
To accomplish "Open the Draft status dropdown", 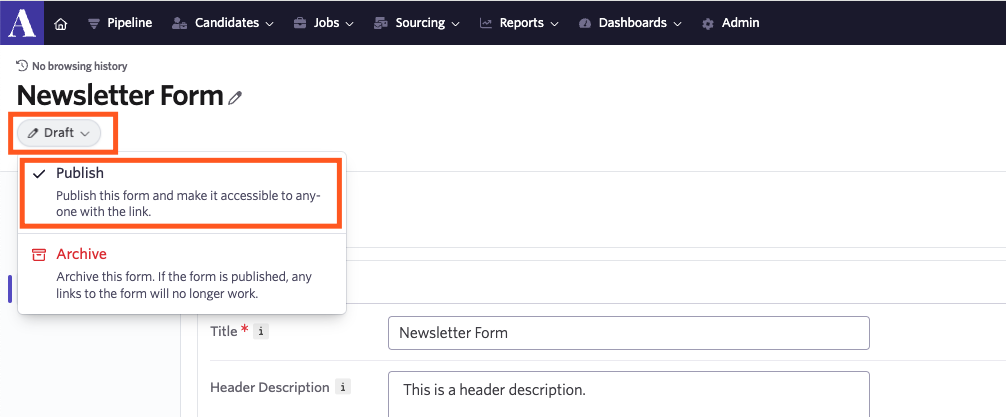I will click(x=59, y=133).
